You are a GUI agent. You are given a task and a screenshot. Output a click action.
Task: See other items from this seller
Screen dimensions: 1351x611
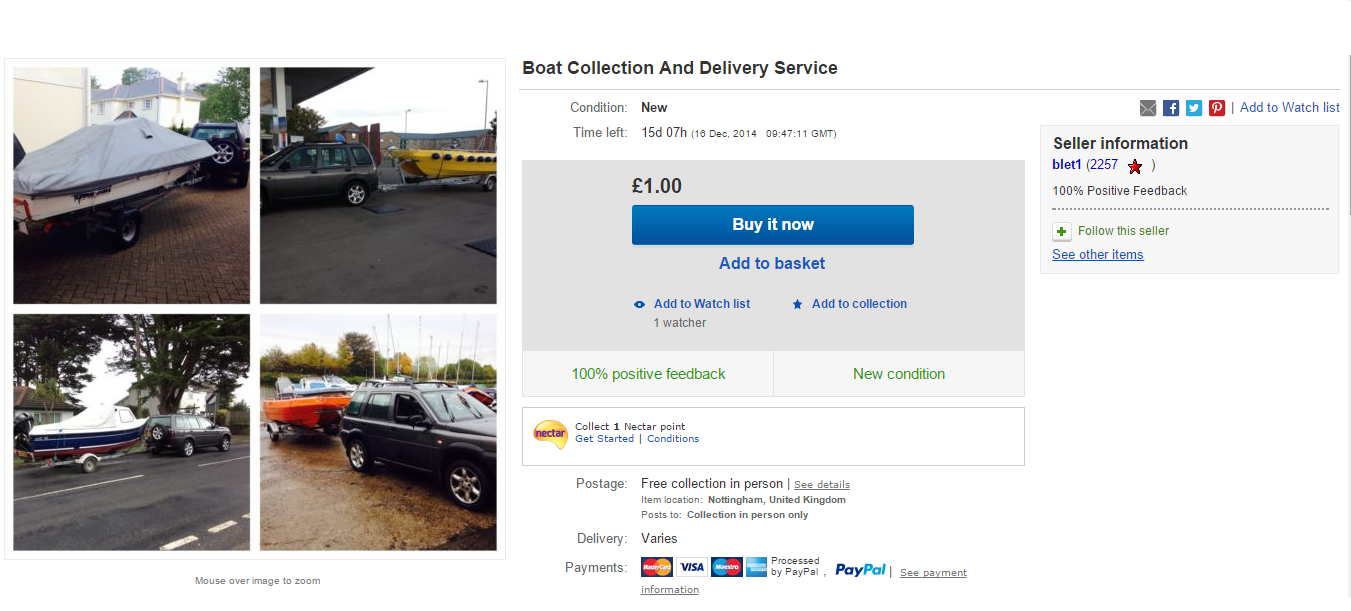point(1097,255)
